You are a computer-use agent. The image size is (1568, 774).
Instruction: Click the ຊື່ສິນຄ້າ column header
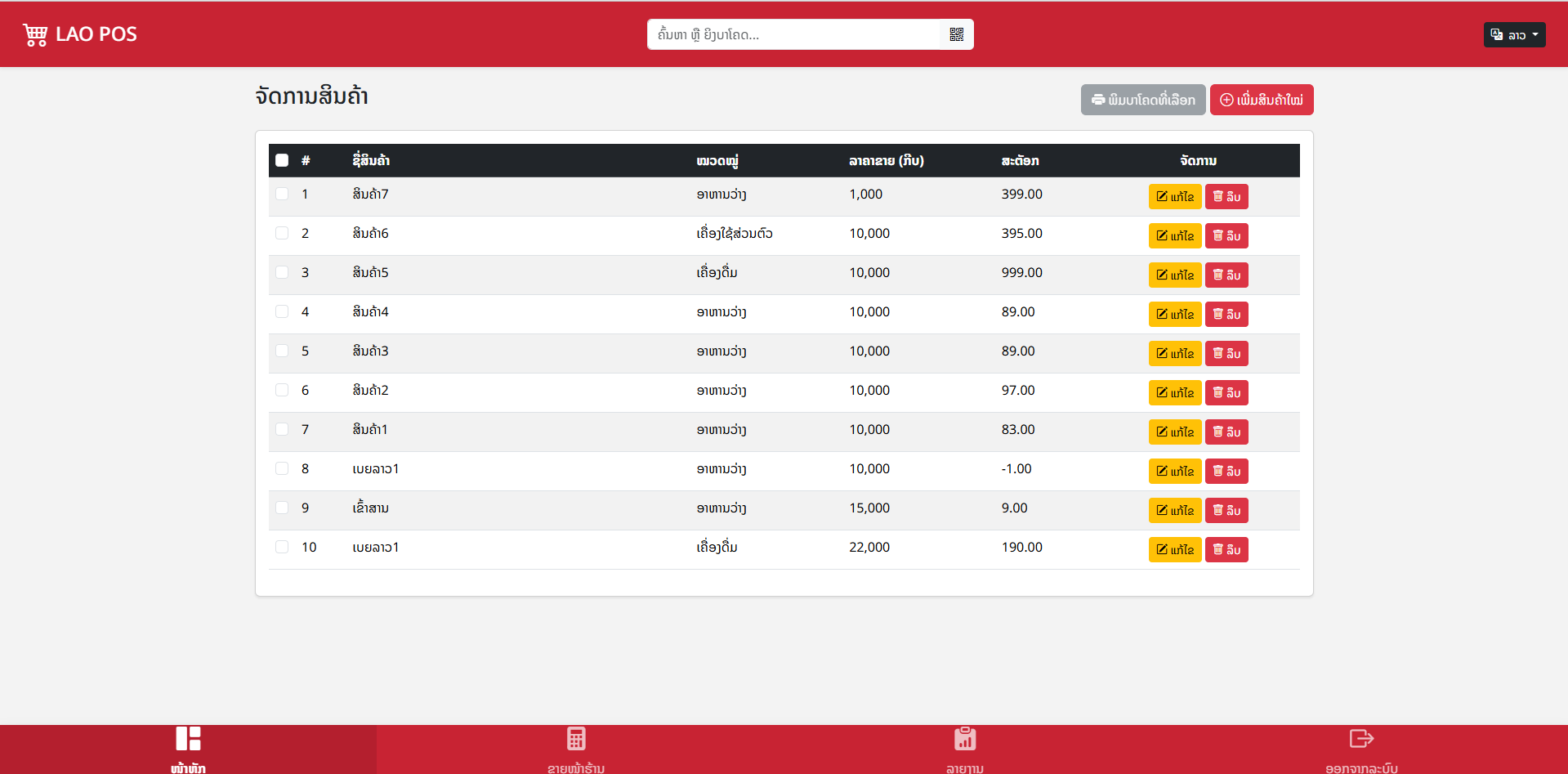(371, 160)
